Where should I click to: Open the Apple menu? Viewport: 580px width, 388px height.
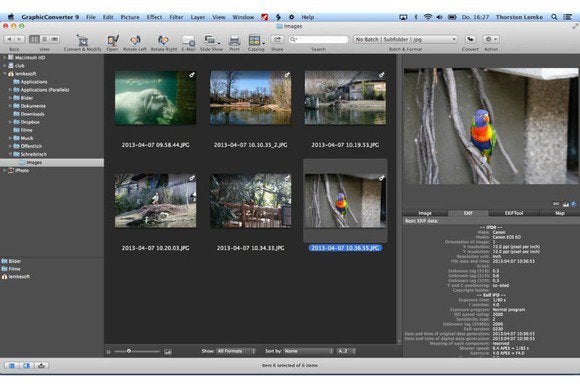pos(11,17)
